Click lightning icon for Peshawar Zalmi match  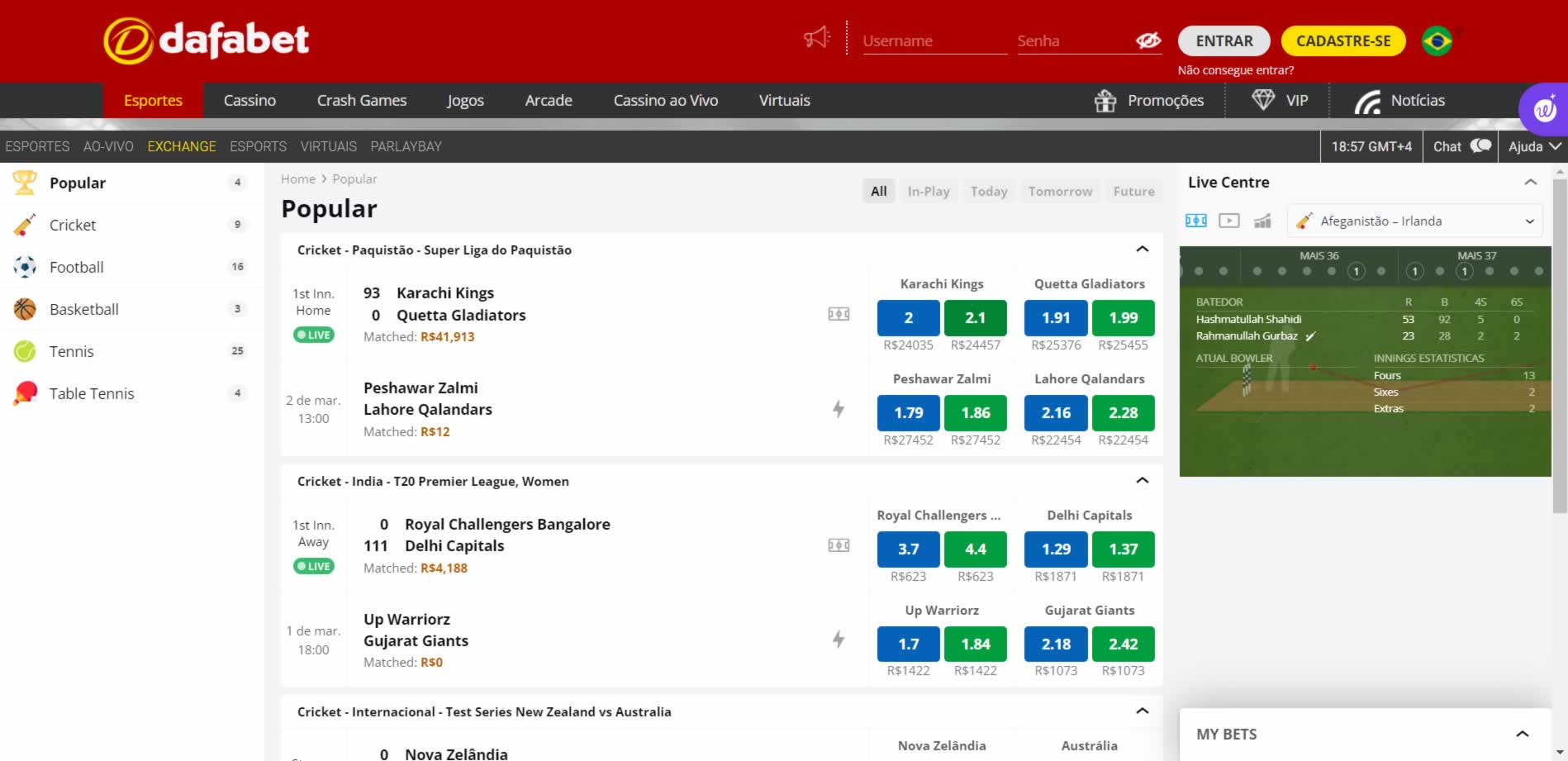(x=839, y=409)
